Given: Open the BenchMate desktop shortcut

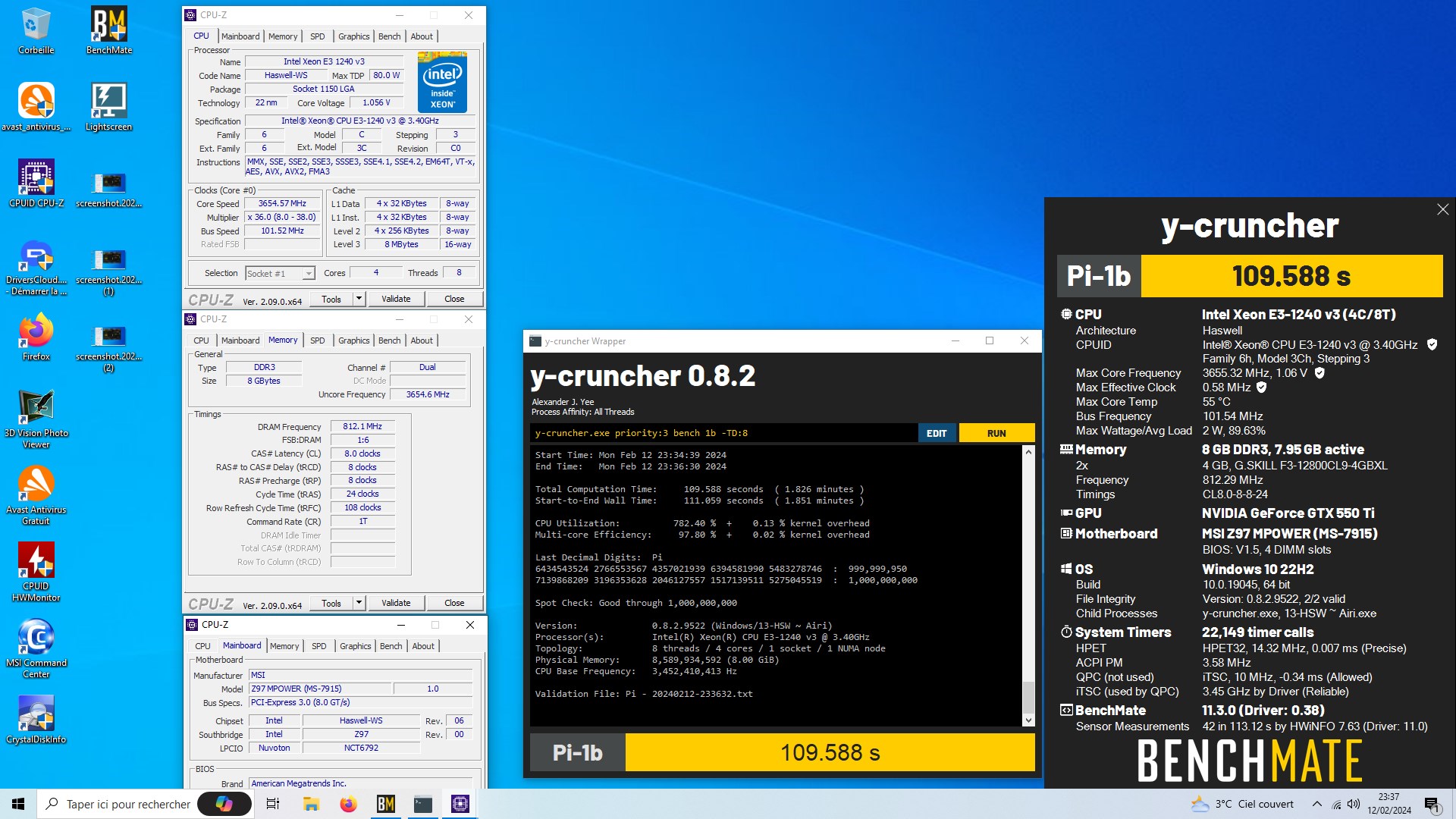Looking at the screenshot, I should 109,31.
